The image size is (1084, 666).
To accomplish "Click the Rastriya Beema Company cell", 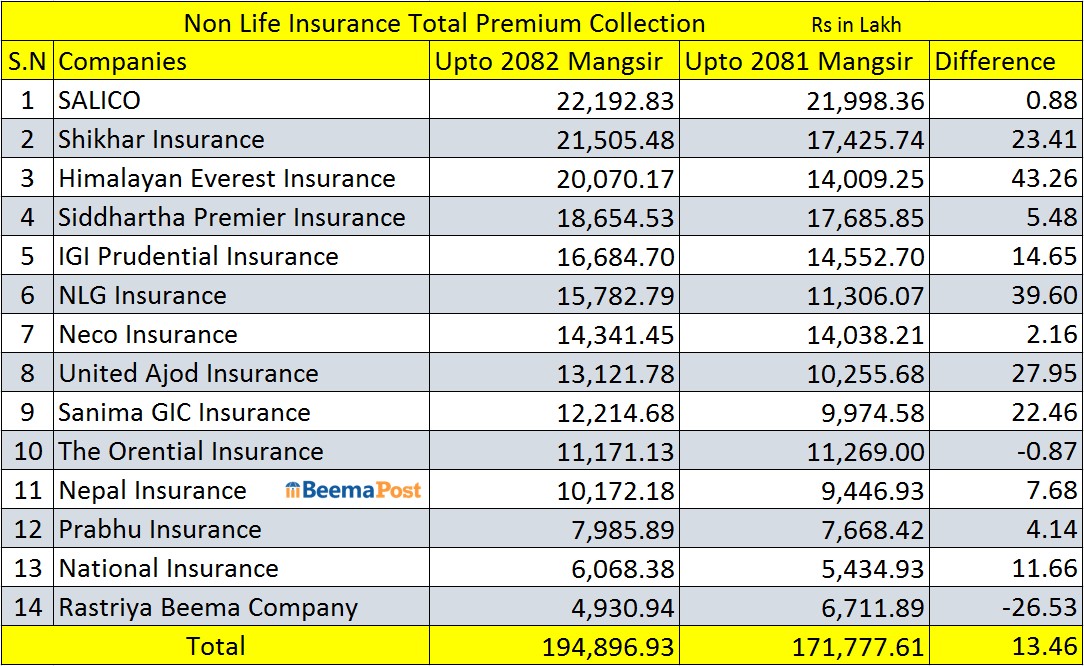I will (x=208, y=607).
